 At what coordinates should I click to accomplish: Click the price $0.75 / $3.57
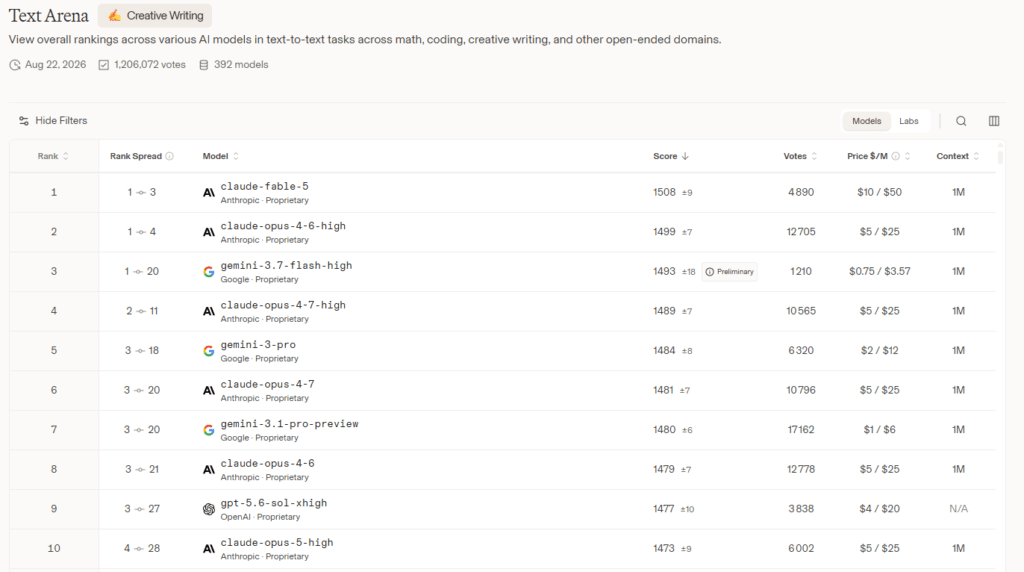tap(879, 272)
